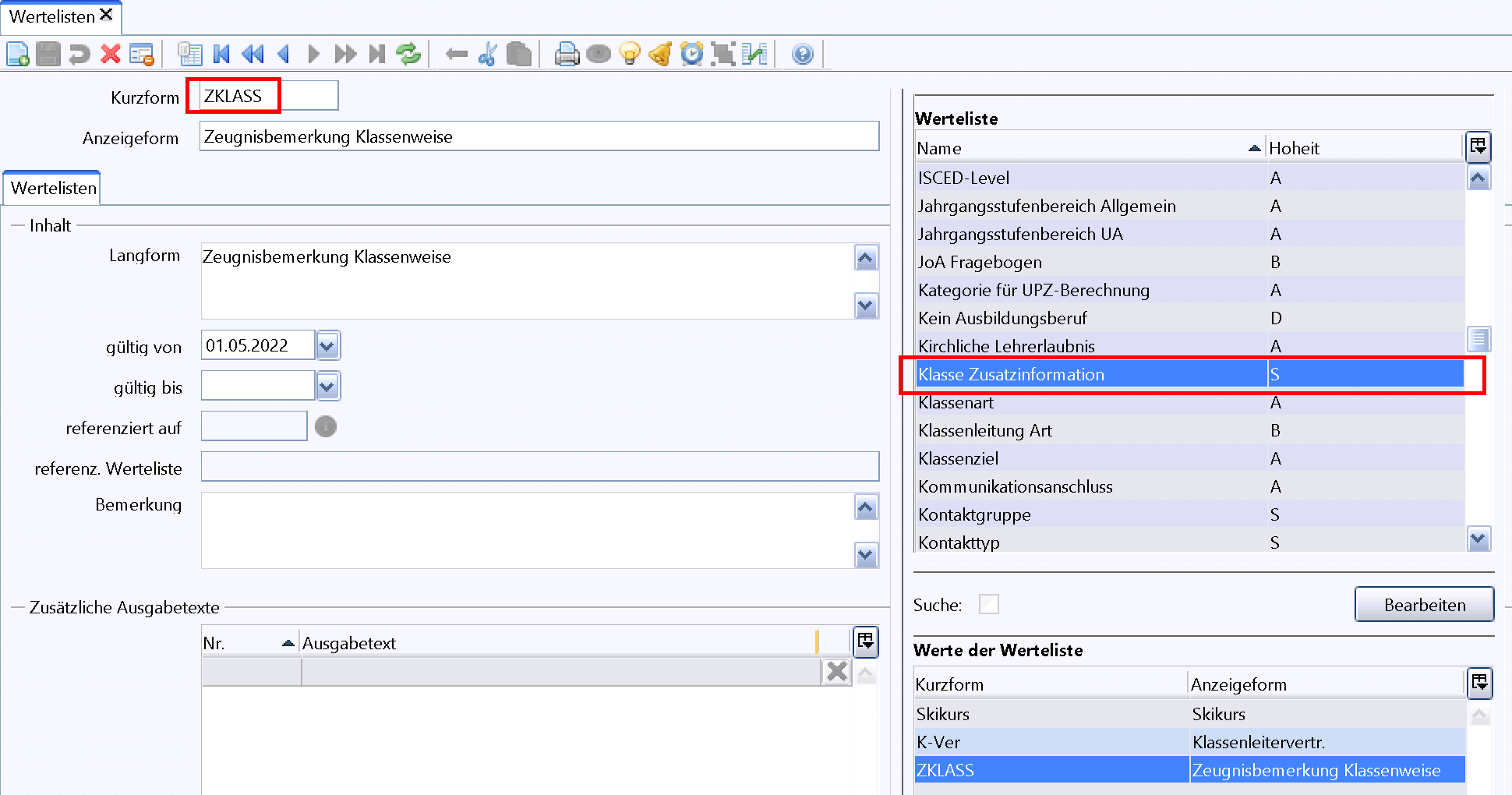The image size is (1512, 795).
Task: Click the gray eye preview icon
Action: tap(599, 54)
